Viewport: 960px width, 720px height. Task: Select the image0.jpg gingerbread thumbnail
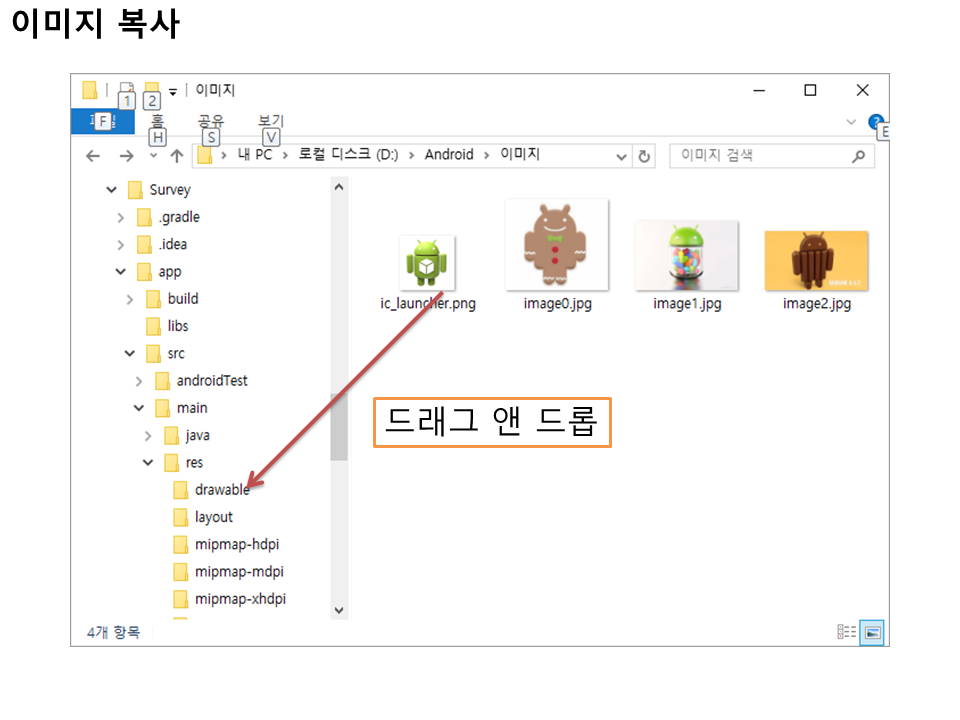click(x=557, y=244)
